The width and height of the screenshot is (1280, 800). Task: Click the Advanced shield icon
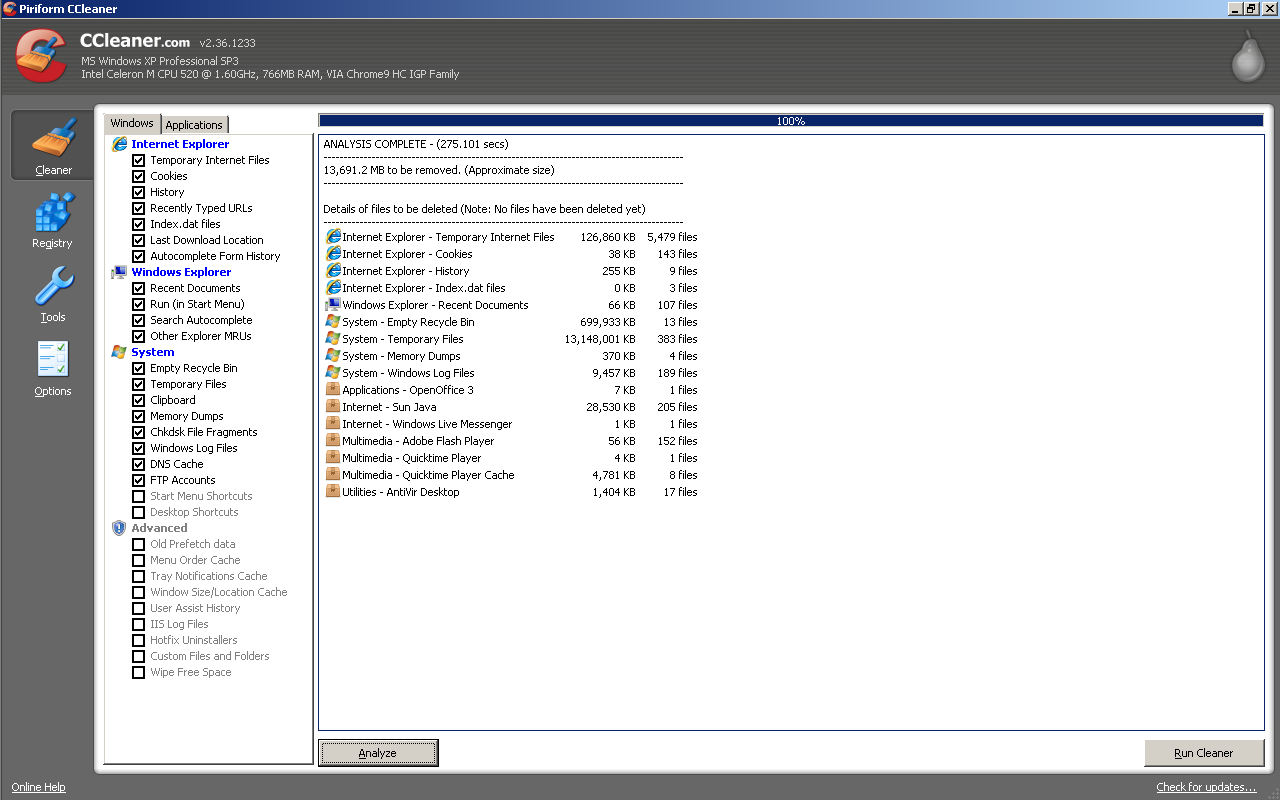119,528
